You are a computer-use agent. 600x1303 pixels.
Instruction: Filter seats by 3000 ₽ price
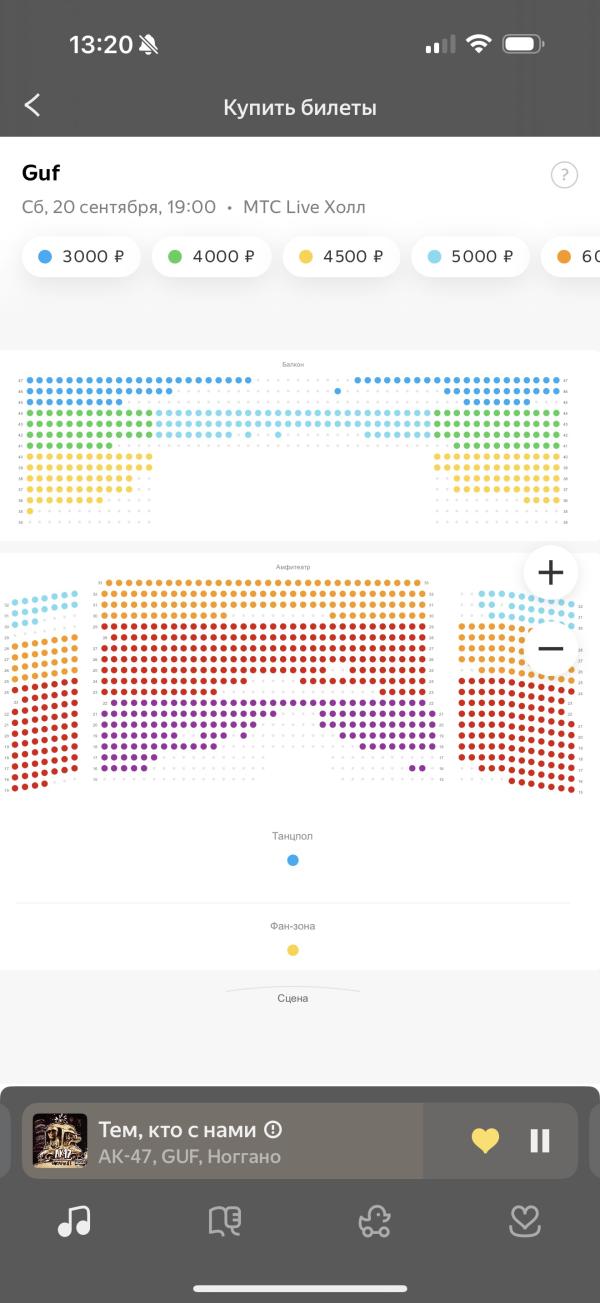pos(81,256)
